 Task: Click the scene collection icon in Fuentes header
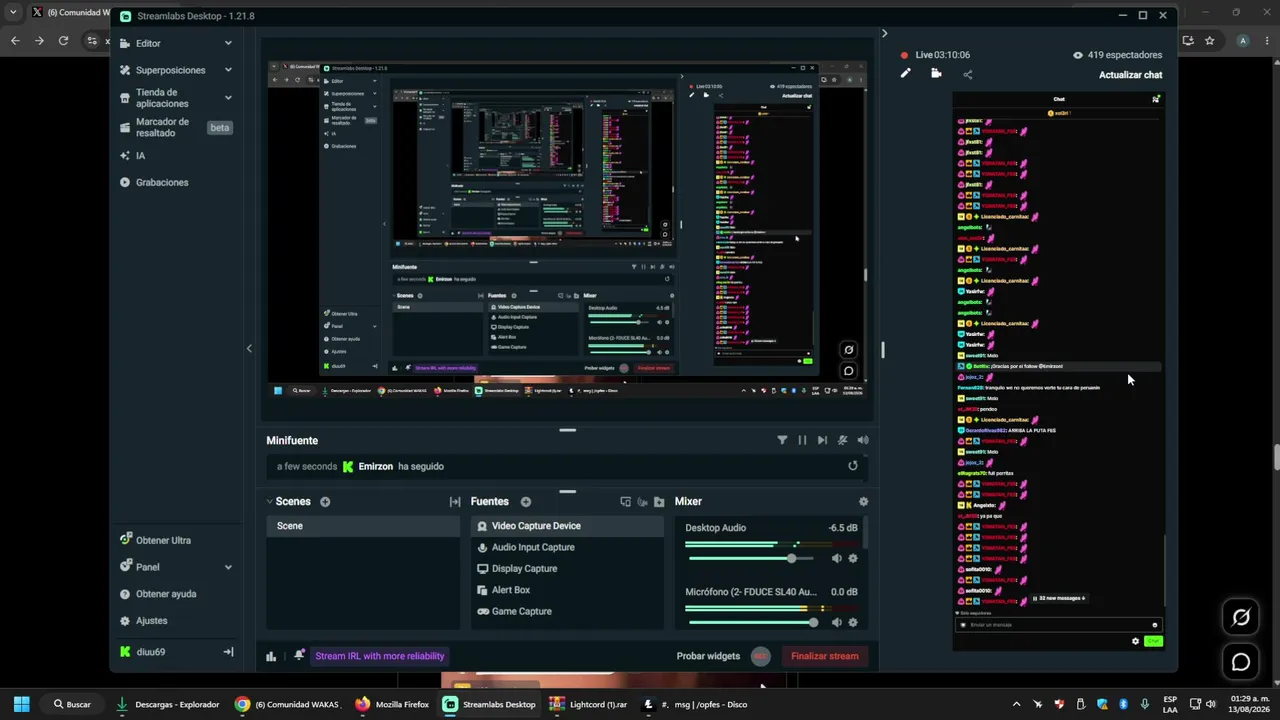[626, 502]
